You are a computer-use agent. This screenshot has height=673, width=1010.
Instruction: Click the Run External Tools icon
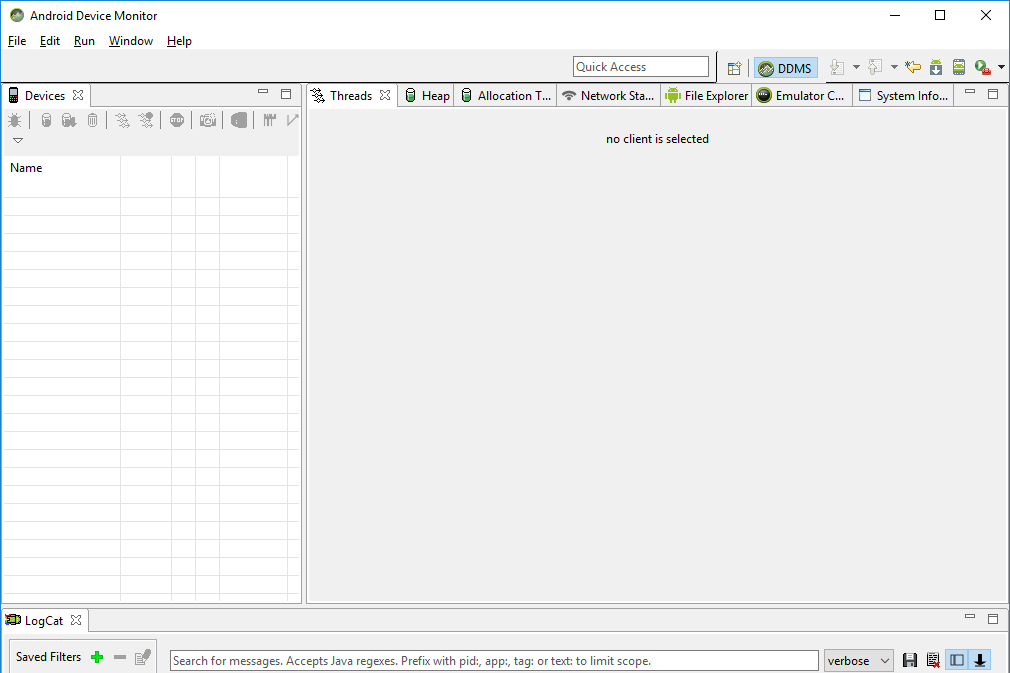click(x=982, y=67)
